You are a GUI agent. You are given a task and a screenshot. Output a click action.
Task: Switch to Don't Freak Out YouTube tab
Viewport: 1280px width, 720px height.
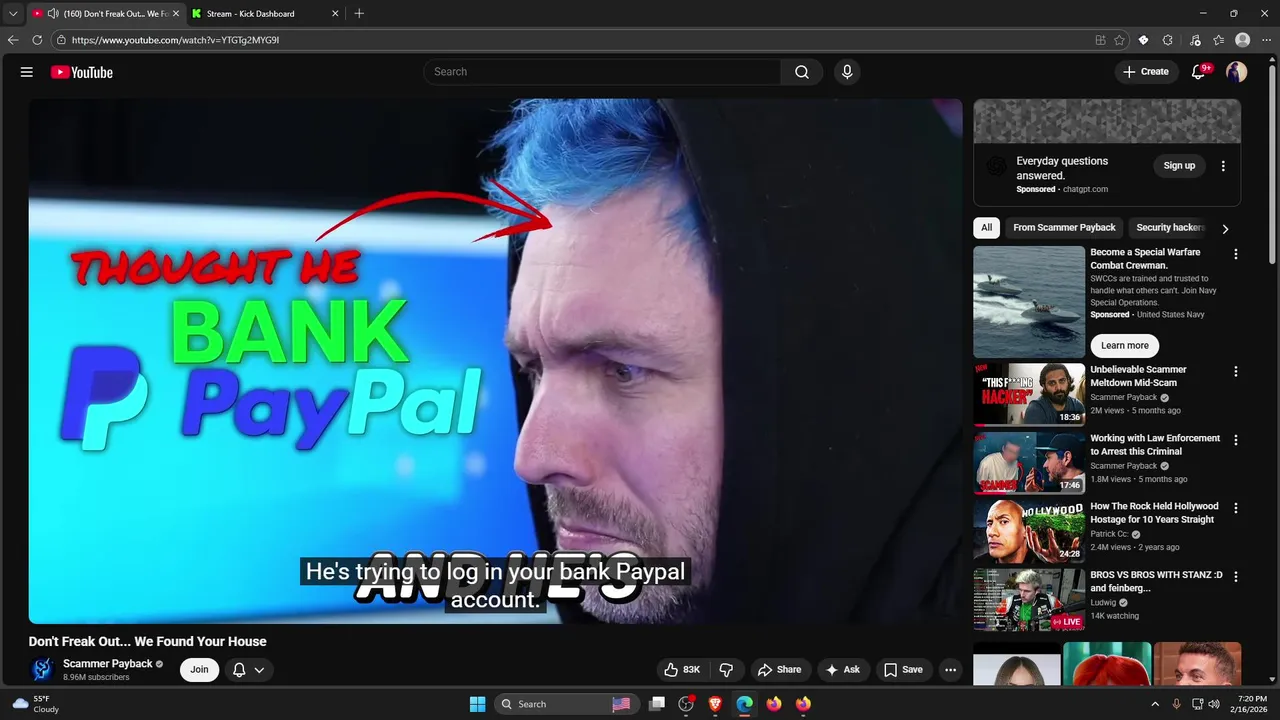point(105,14)
